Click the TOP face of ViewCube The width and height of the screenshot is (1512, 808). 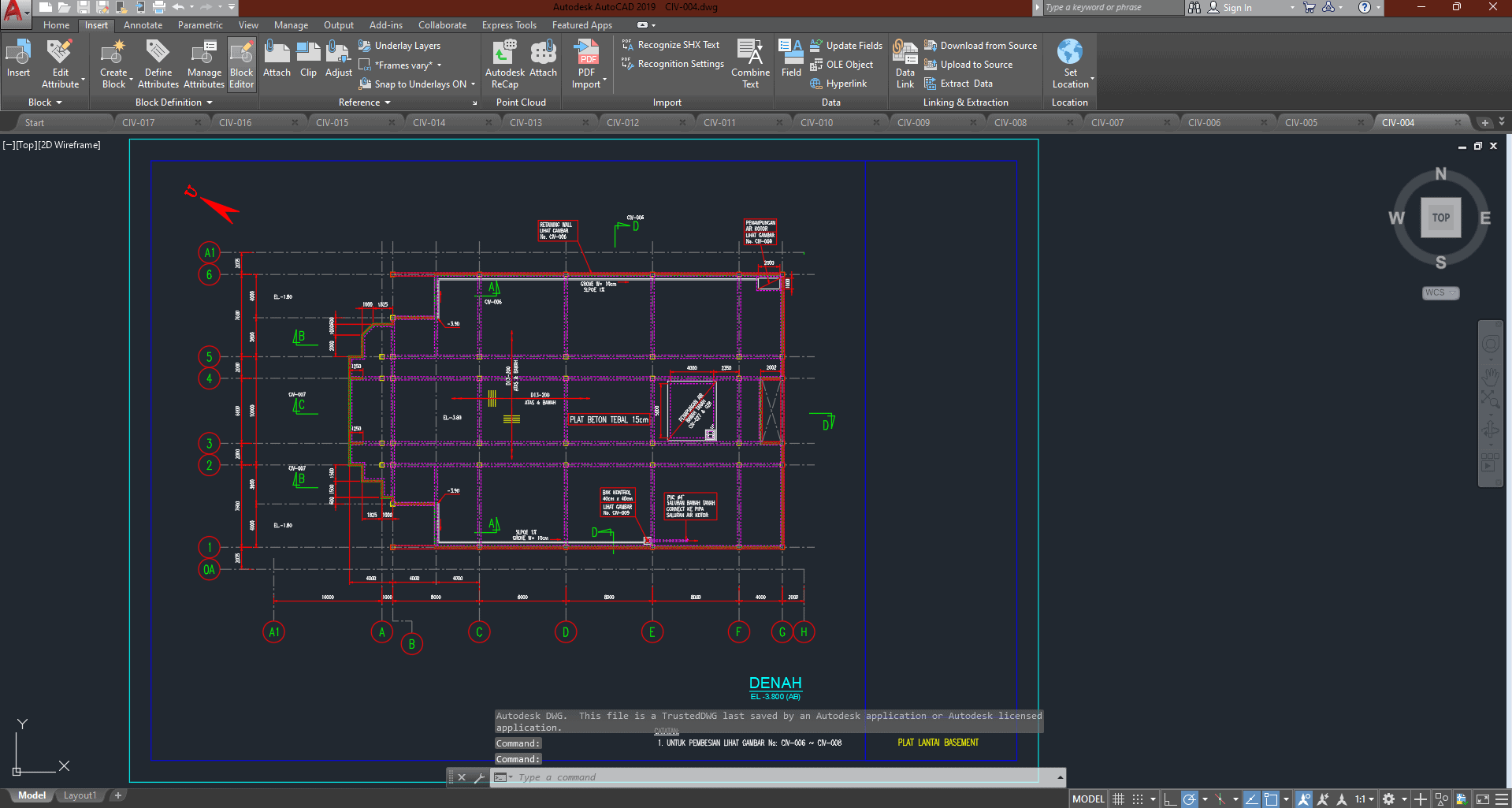[1440, 218]
